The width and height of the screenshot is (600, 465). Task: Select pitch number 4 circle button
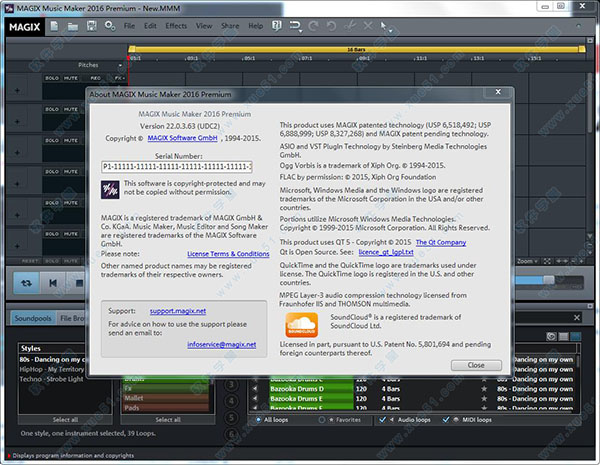(x=231, y=401)
